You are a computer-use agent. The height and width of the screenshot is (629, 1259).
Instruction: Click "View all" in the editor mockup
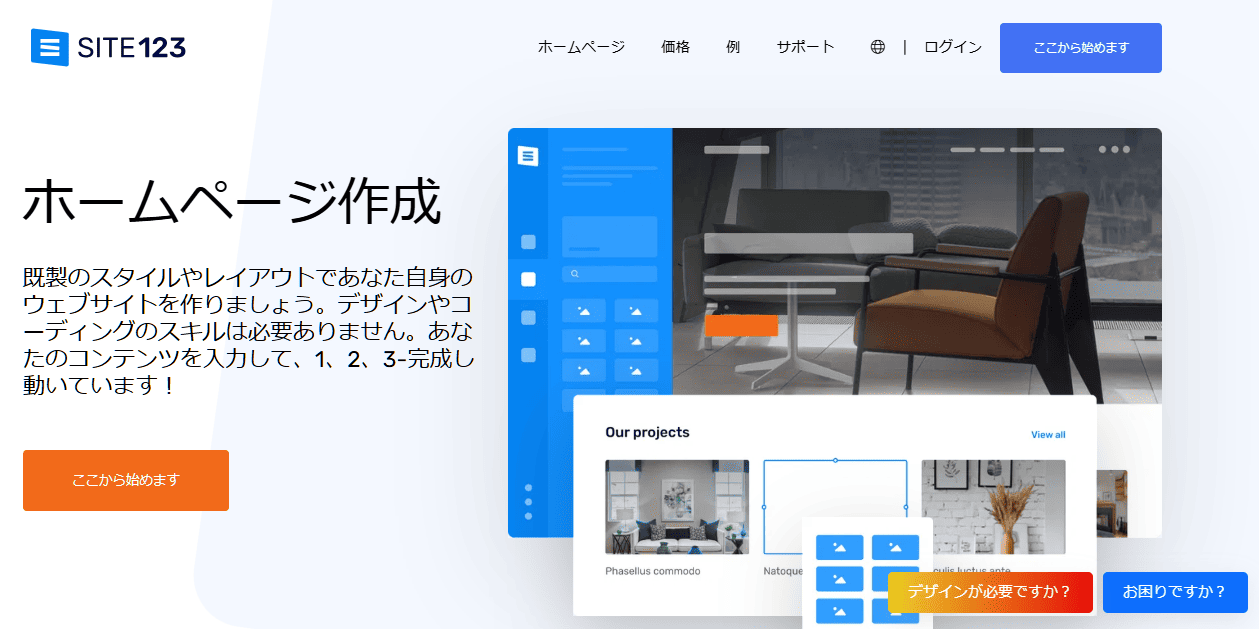coord(1048,435)
